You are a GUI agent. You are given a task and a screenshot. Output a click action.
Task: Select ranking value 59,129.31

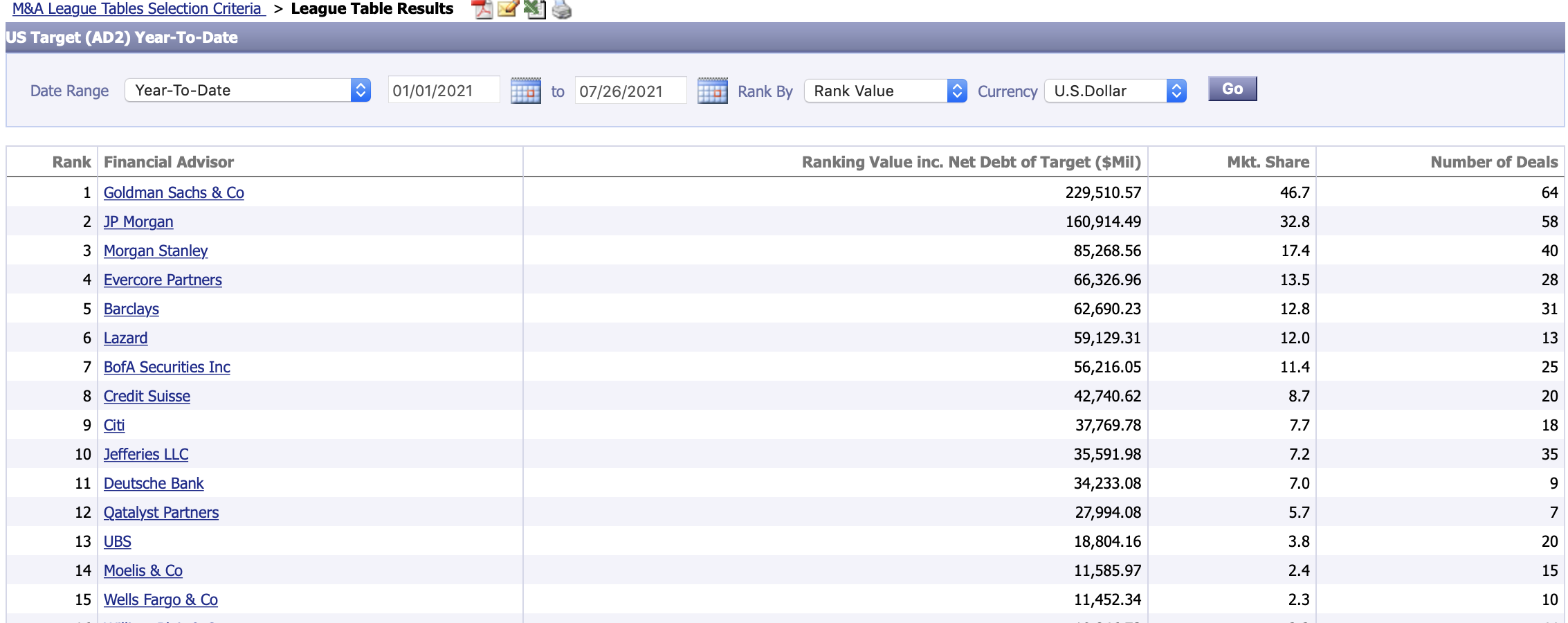pyautogui.click(x=1107, y=338)
